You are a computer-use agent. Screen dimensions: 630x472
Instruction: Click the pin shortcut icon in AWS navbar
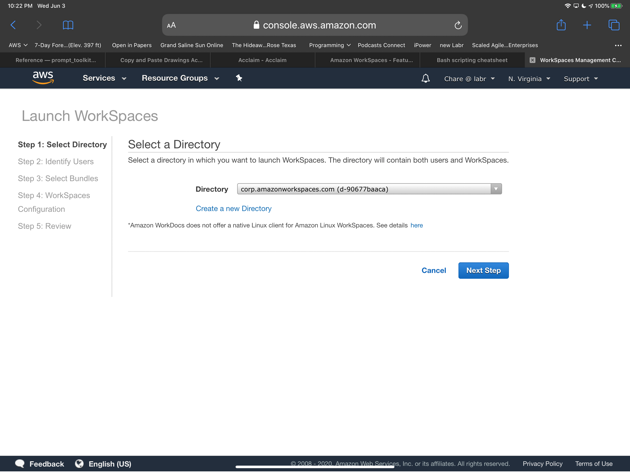(239, 78)
